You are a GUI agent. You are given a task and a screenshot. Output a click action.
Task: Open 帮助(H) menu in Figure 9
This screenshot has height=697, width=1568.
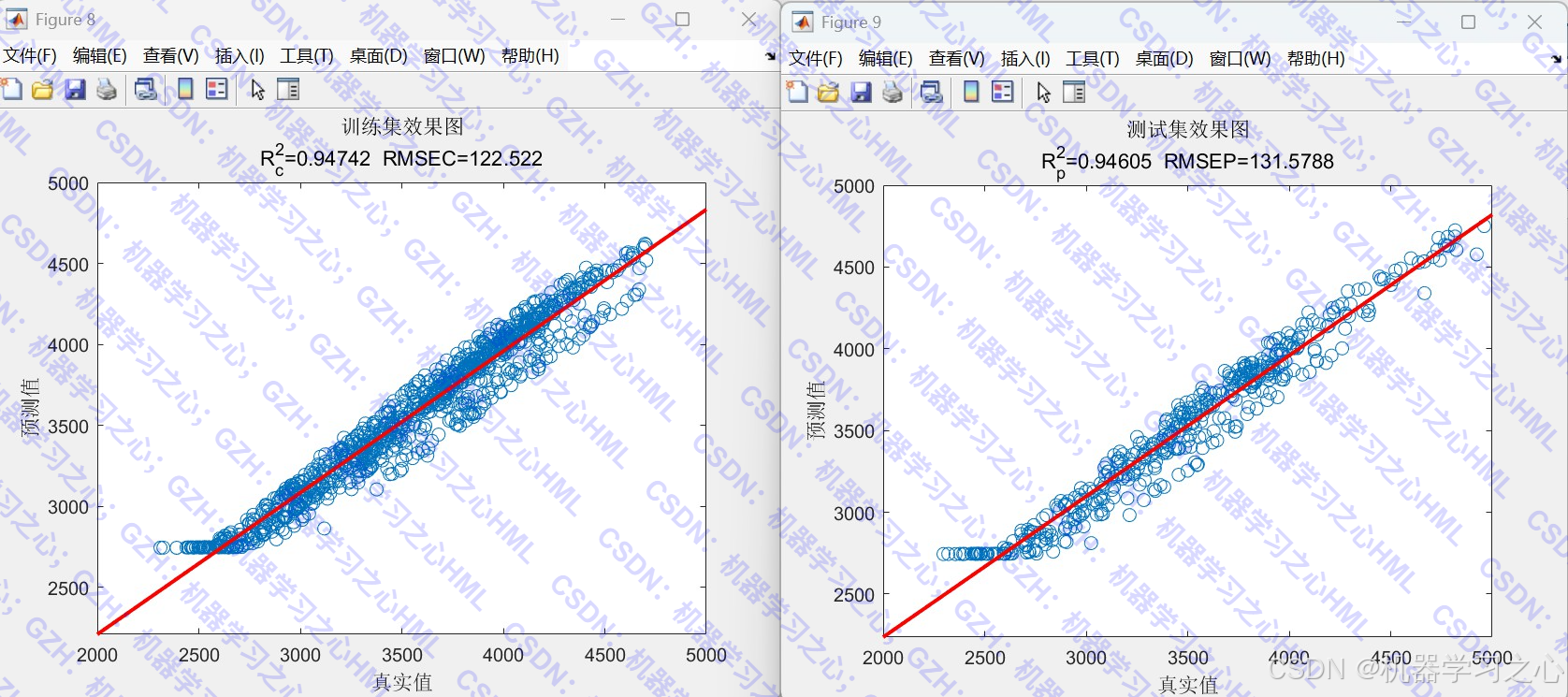(x=1315, y=59)
